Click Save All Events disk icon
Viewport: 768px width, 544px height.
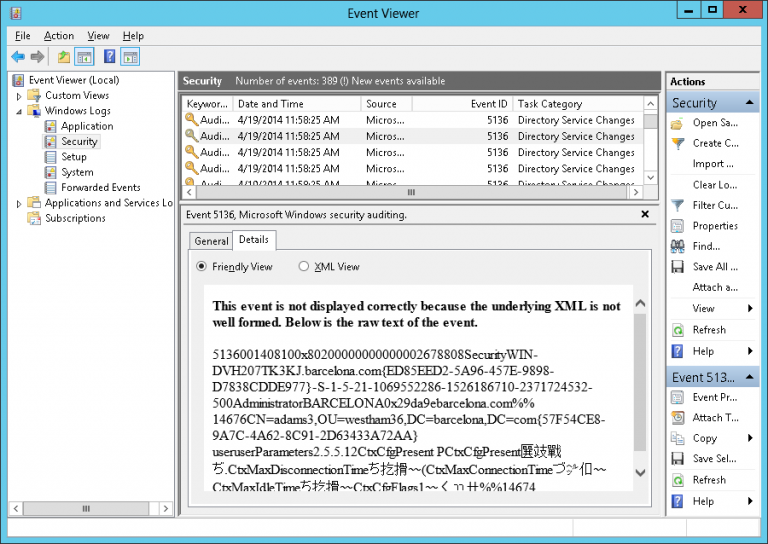click(677, 267)
